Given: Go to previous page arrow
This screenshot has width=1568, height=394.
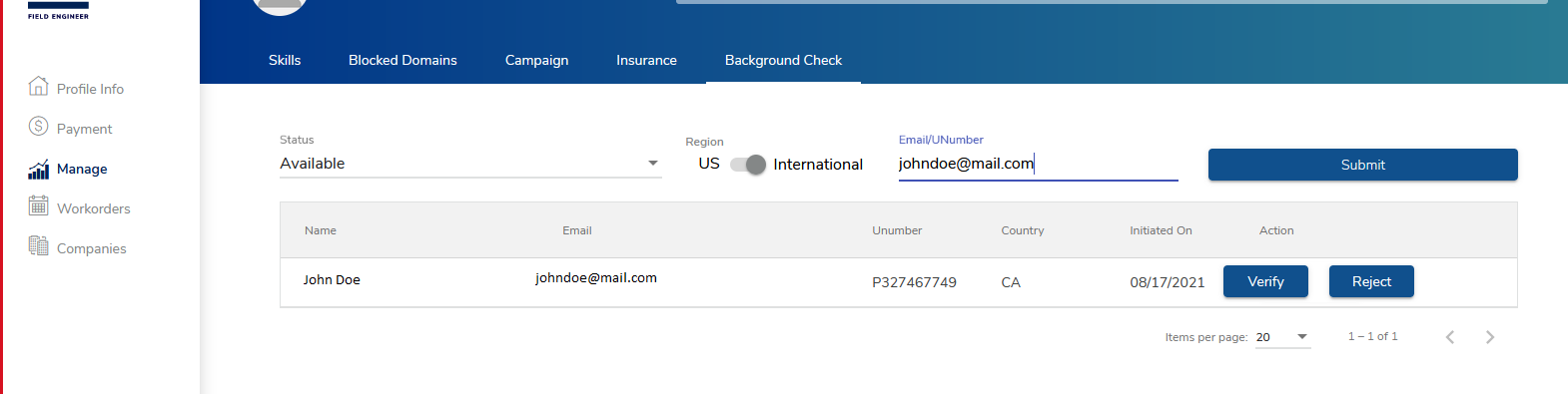Looking at the screenshot, I should (x=1450, y=337).
